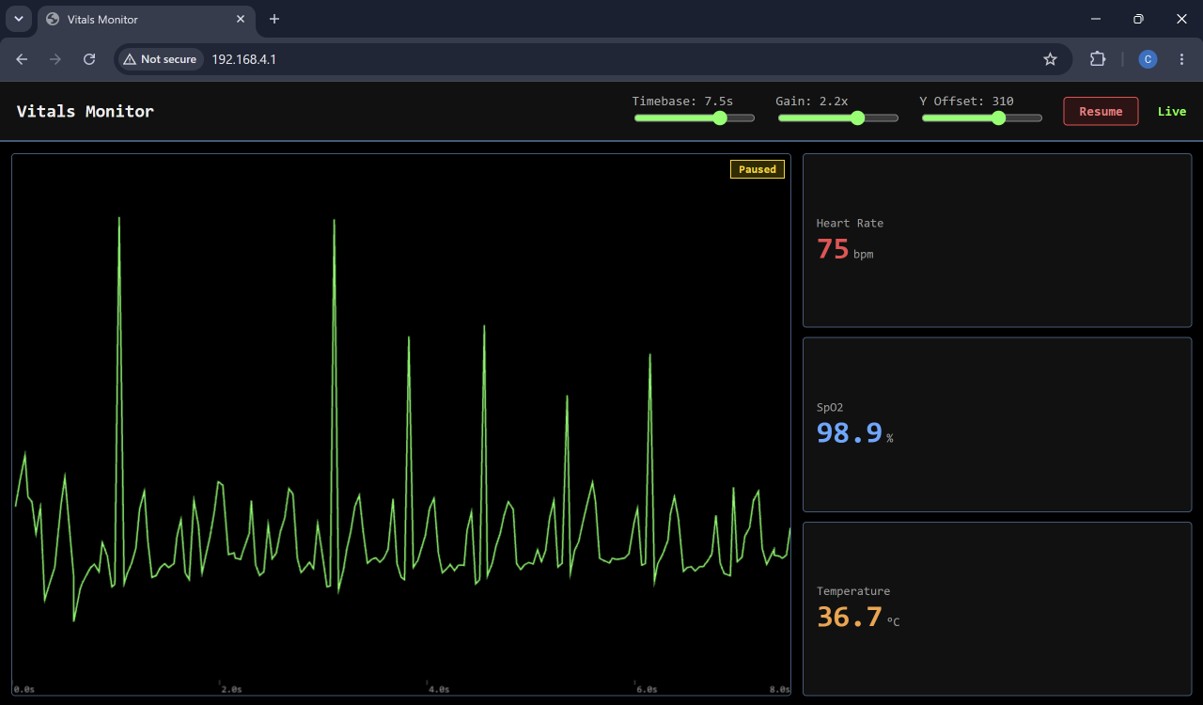The image size is (1203, 705).
Task: Click the 0.0s time axis marker
Action: [24, 689]
